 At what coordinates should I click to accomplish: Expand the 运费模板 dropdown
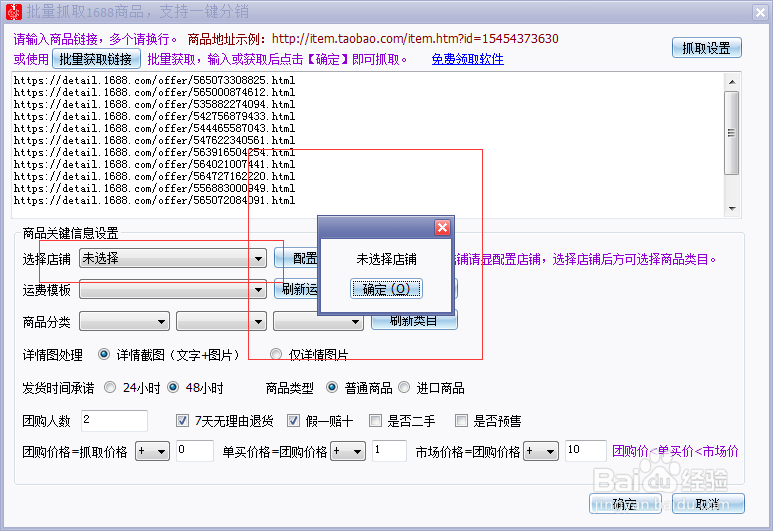(x=173, y=289)
